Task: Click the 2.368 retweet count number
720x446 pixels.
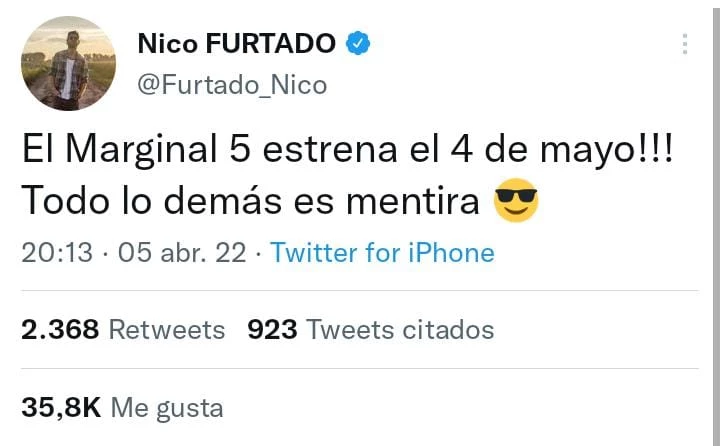Action: (x=58, y=329)
